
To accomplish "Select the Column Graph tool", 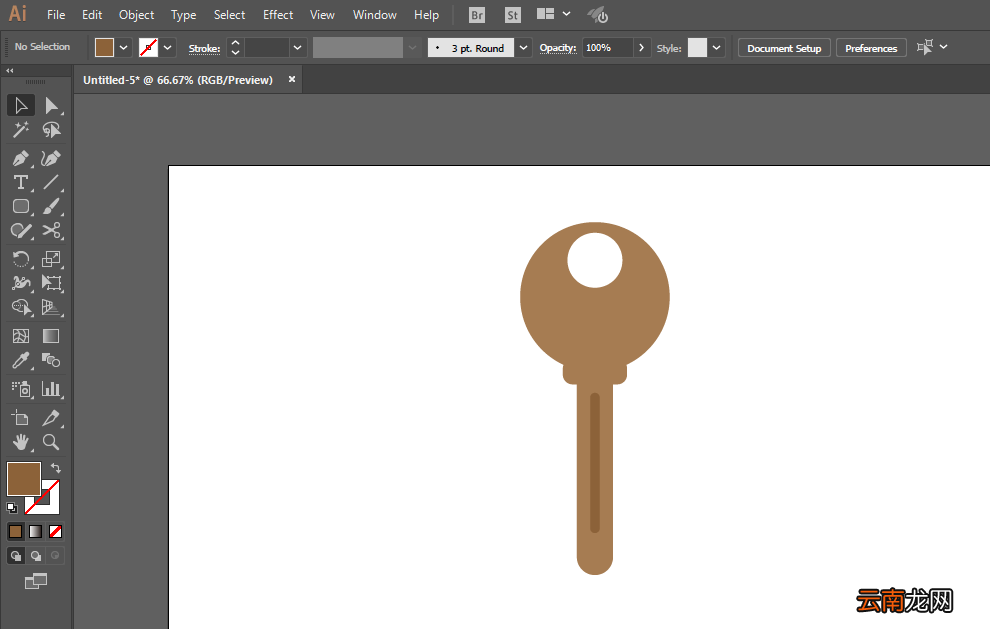I will (x=51, y=389).
